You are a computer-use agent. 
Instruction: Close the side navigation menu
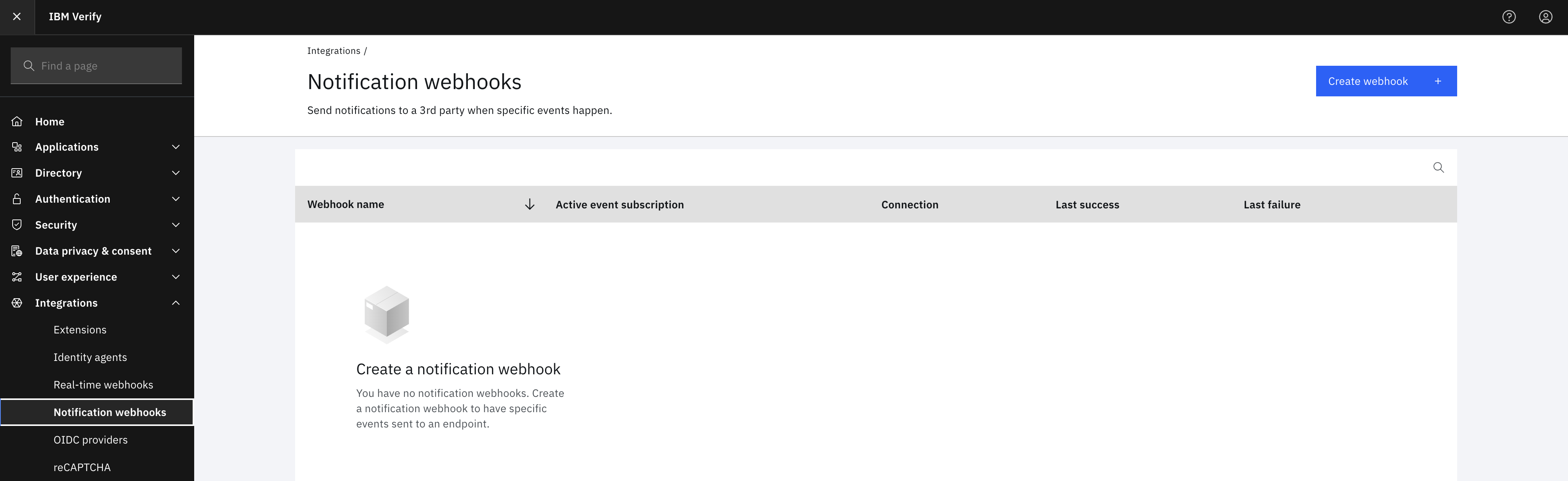click(17, 16)
